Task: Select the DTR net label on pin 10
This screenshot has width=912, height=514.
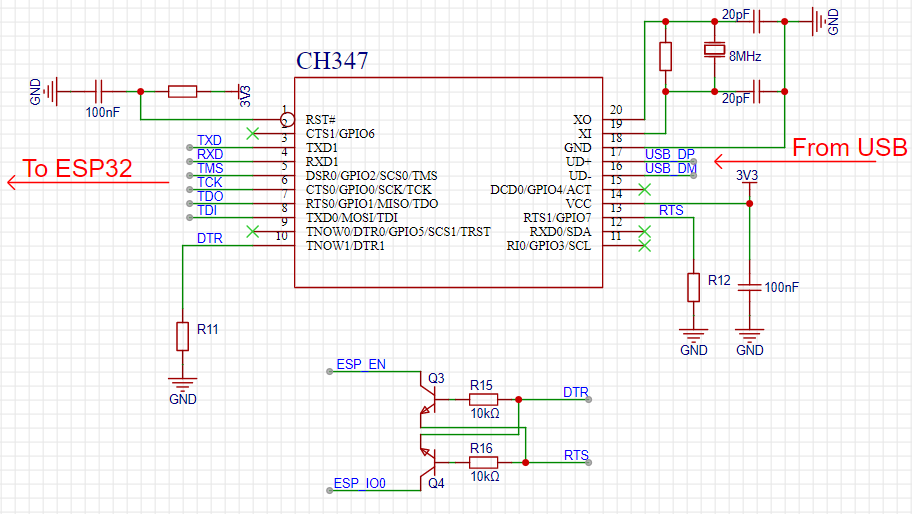Action: 210,238
